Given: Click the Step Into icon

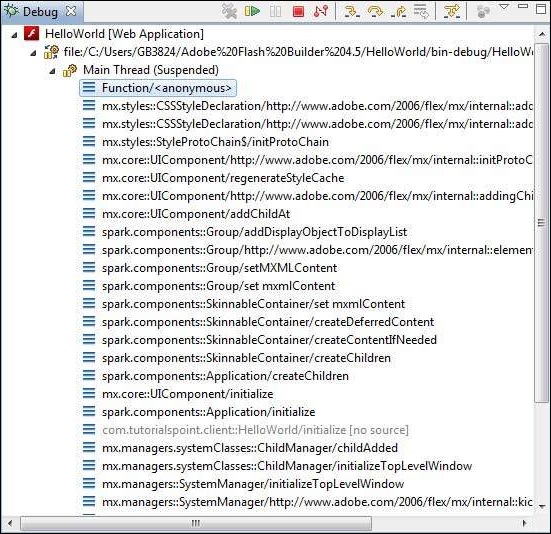Looking at the screenshot, I should pos(352,11).
